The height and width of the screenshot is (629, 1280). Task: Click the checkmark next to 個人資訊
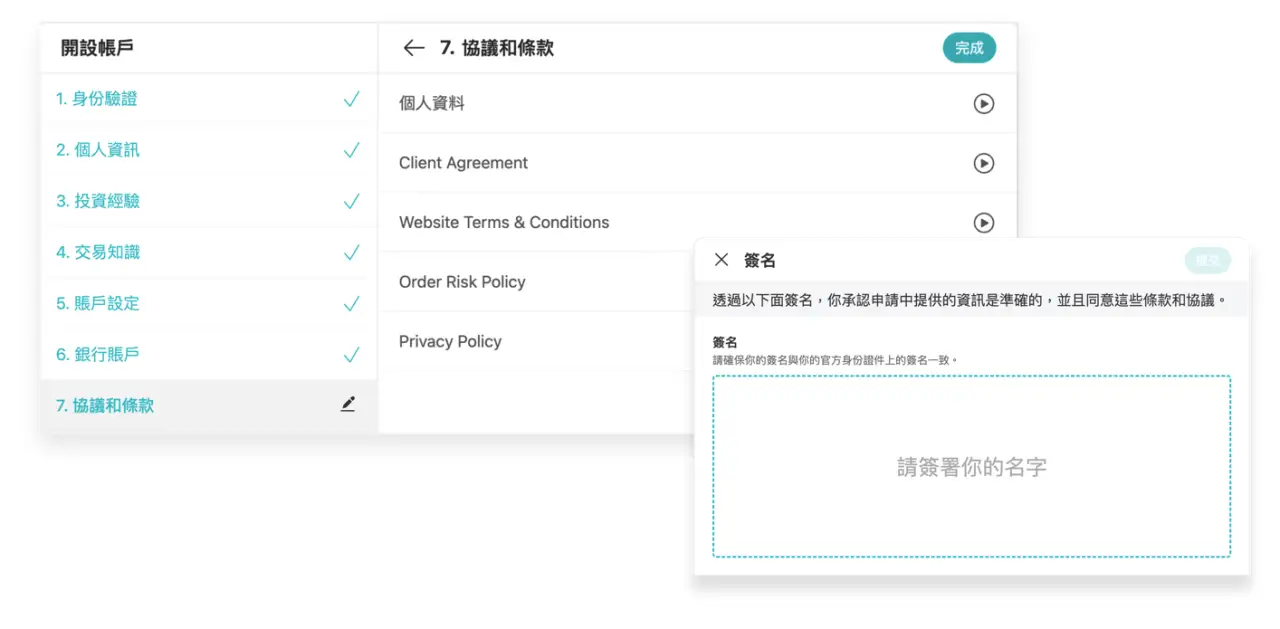[x=351, y=150]
